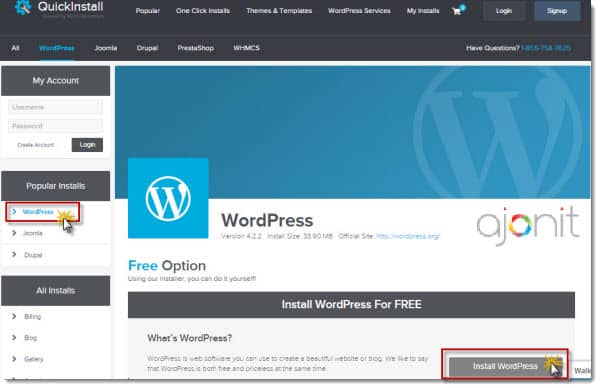The width and height of the screenshot is (600, 388).
Task: Open the Popular menu item
Action: tap(147, 11)
